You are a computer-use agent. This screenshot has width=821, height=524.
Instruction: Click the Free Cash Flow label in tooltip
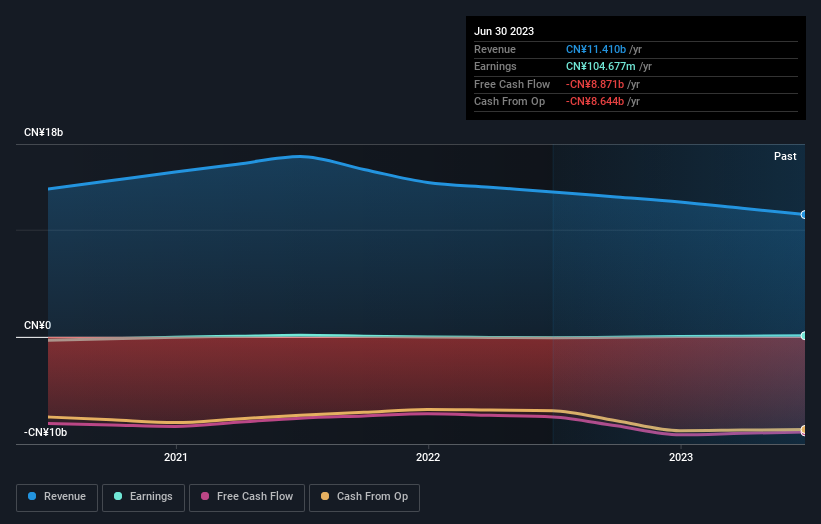(512, 84)
